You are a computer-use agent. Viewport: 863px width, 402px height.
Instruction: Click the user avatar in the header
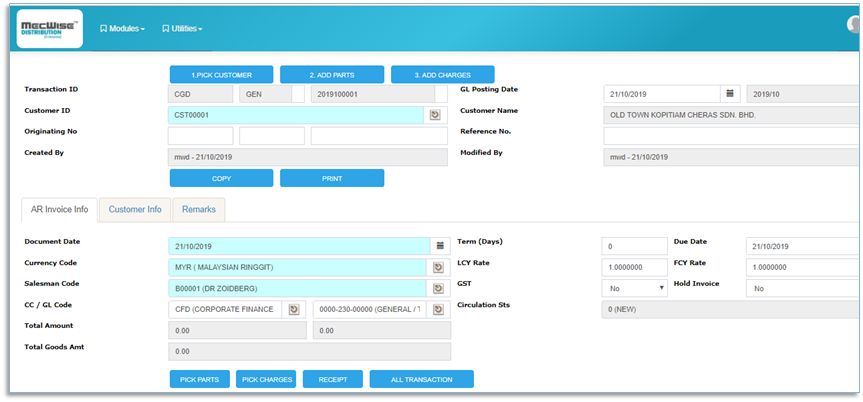click(855, 25)
